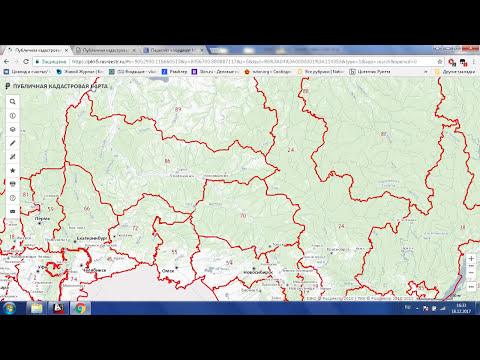
Task: Open the help question mark icon
Action: 13,198
